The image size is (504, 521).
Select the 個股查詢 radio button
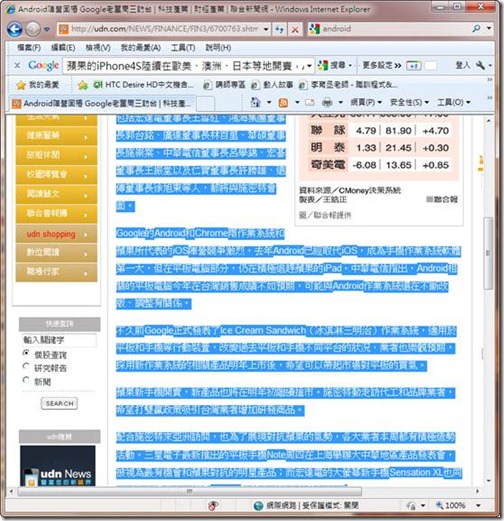coord(26,353)
